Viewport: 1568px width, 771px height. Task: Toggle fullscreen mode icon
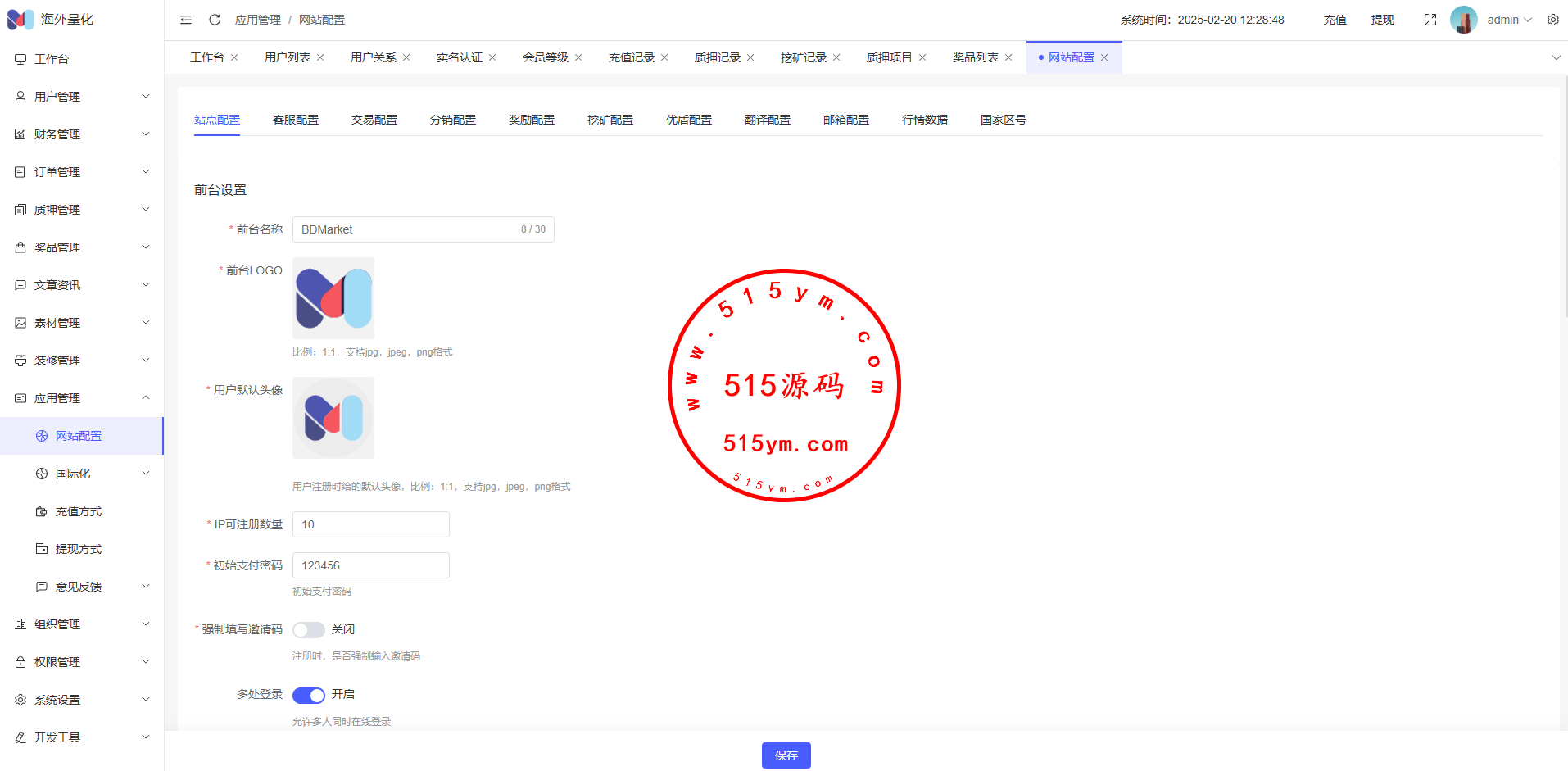click(1430, 20)
